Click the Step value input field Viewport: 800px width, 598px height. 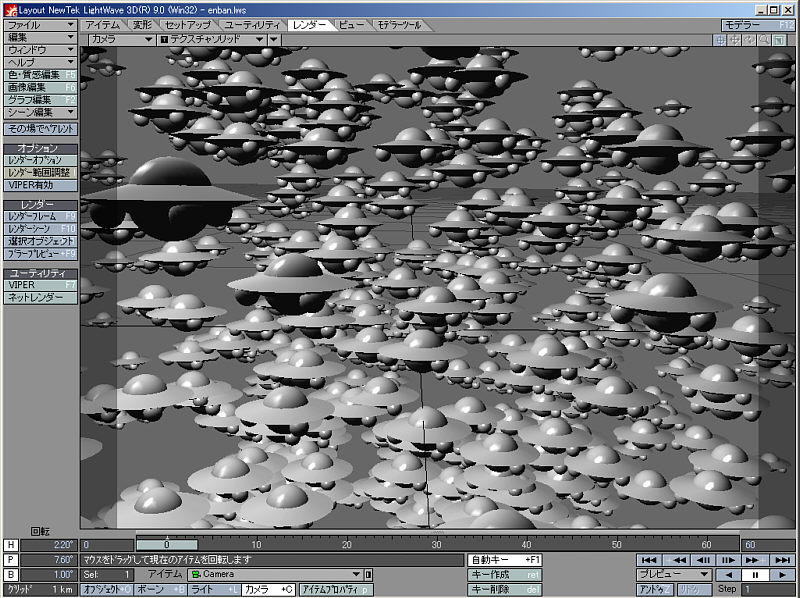pyautogui.click(x=766, y=590)
